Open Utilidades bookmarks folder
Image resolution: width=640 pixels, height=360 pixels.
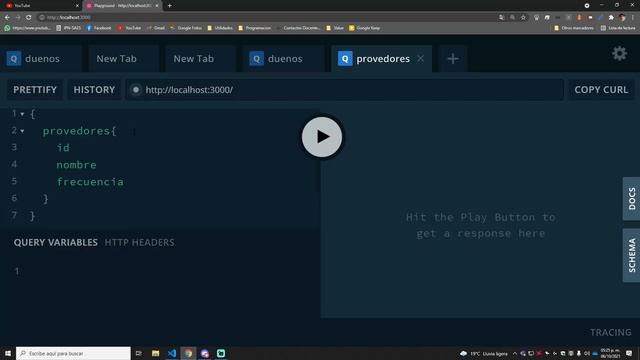coord(220,28)
